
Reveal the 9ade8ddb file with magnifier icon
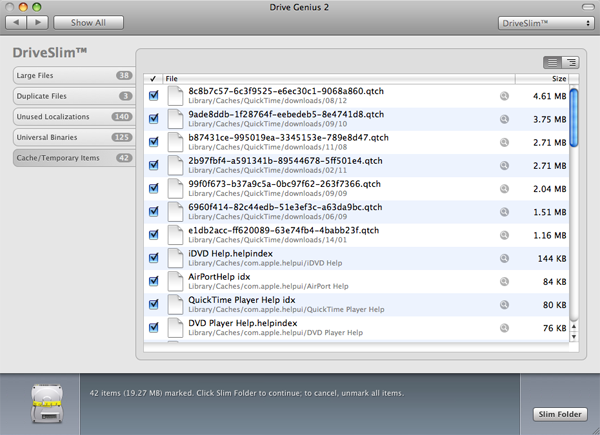click(x=504, y=119)
